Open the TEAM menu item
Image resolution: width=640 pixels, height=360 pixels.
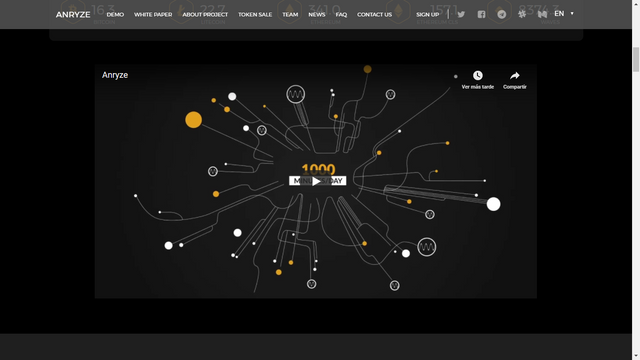[x=290, y=14]
